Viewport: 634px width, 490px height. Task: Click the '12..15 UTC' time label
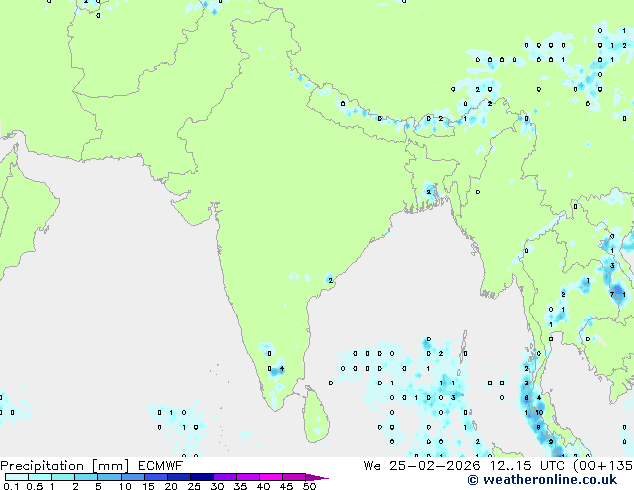[527, 466]
